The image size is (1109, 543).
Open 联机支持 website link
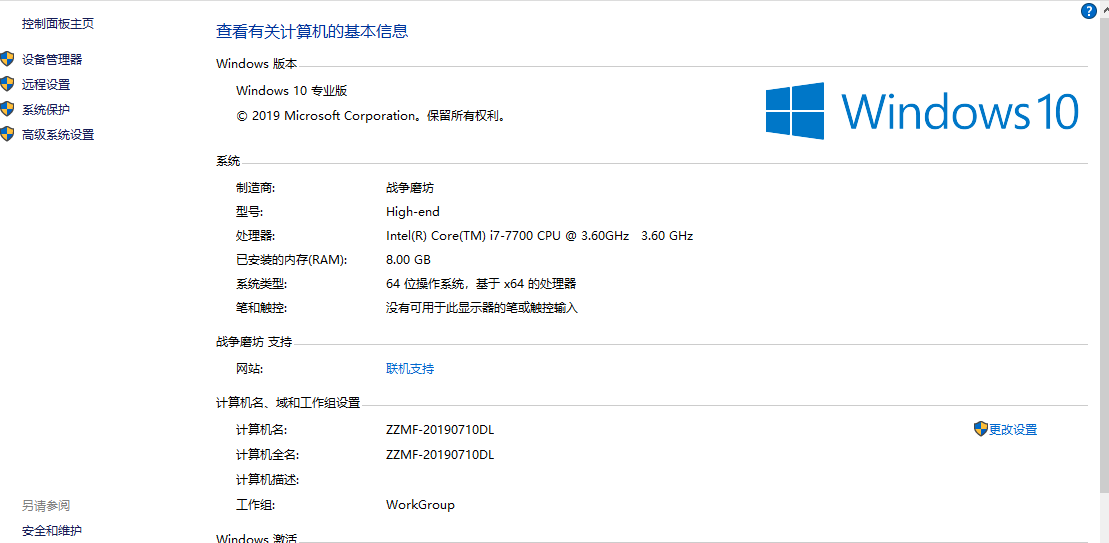(x=410, y=368)
